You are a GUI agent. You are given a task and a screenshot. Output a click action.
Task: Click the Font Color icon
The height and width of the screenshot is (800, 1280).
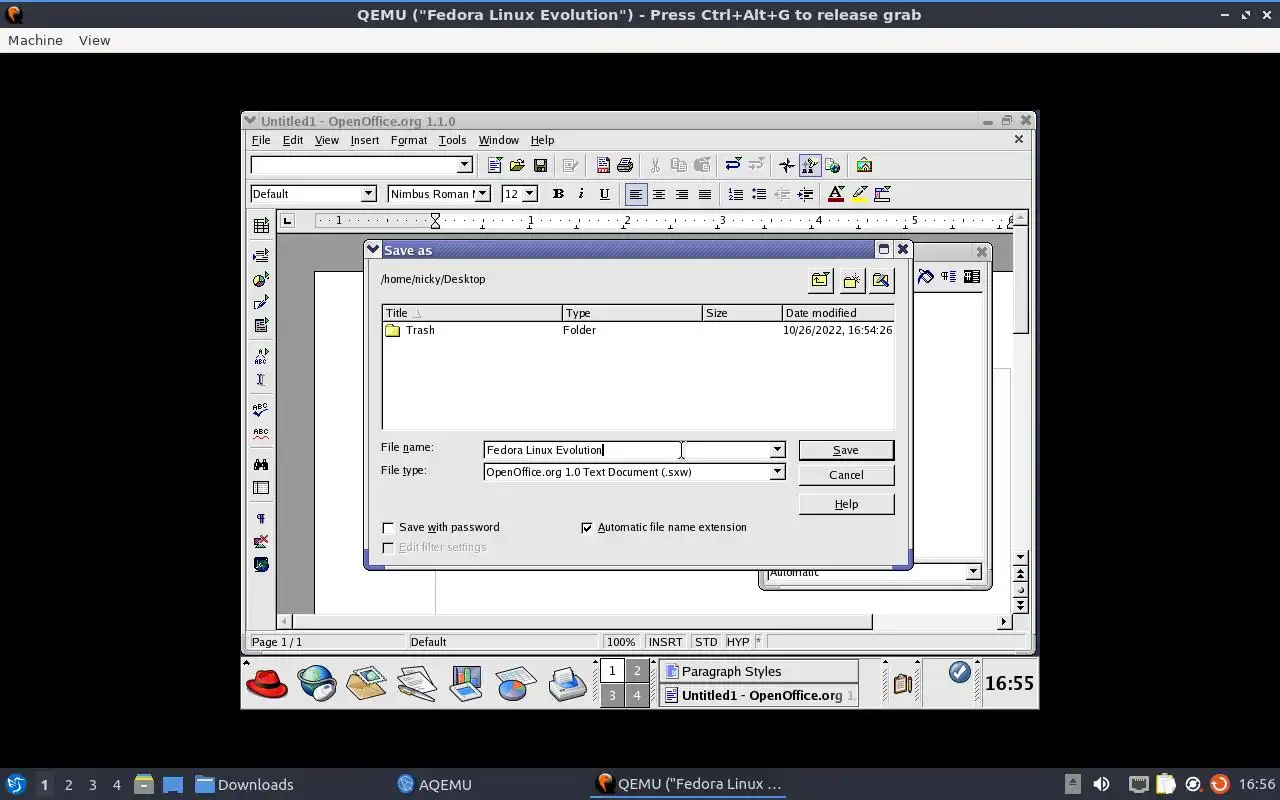[836, 194]
